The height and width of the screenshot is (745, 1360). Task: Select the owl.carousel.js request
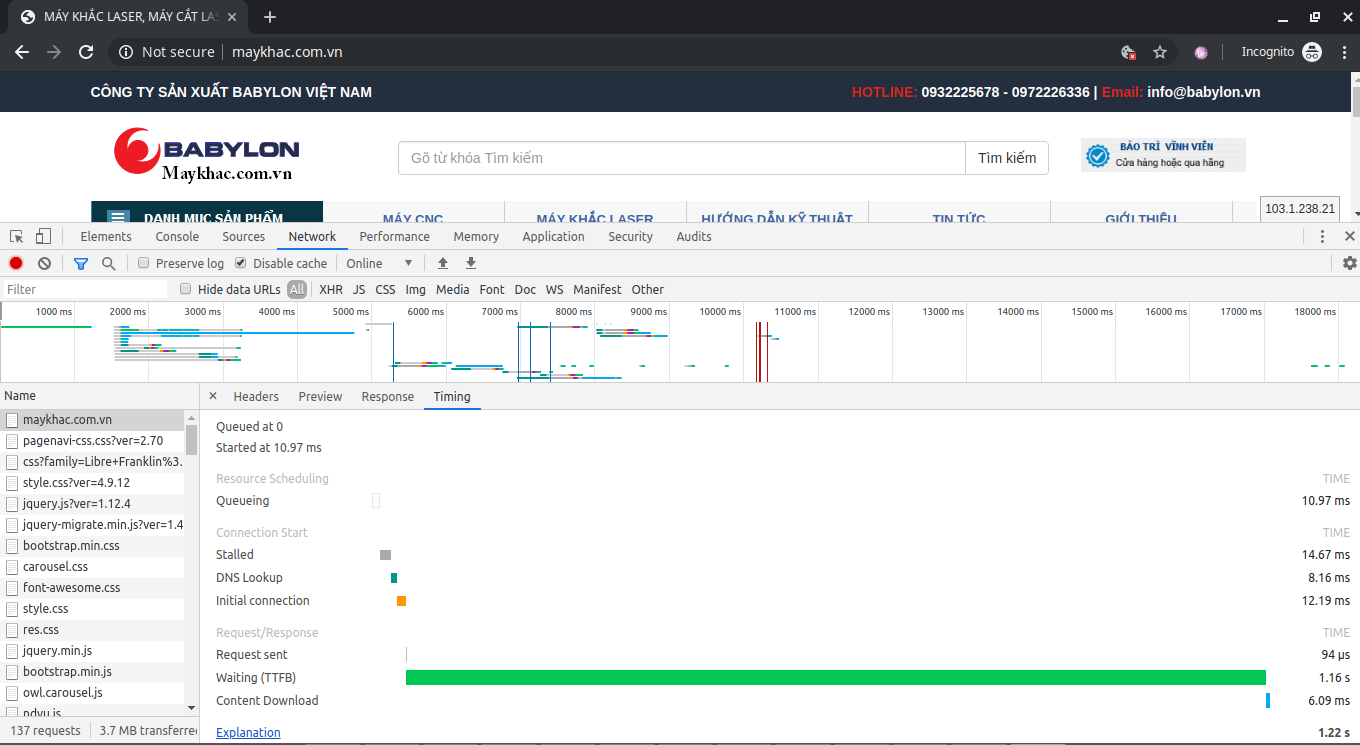[92, 692]
